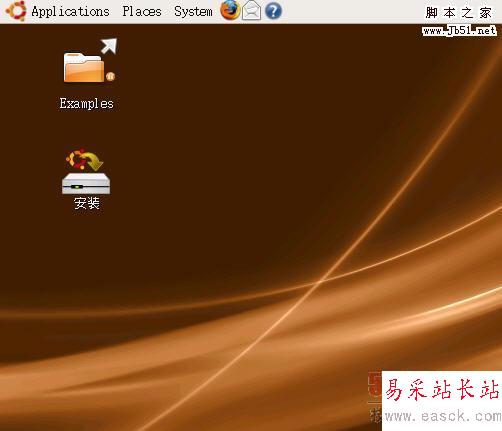The height and width of the screenshot is (431, 502).
Task: Select the Examples folder desktop icon
Action: coord(90,61)
